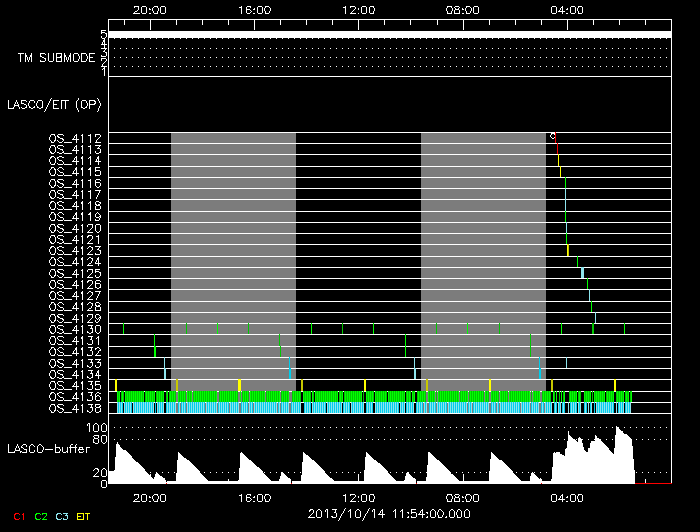Click the 80 tick on LASCO-buffer axis
700x532 pixels.
pyautogui.click(x=100, y=440)
